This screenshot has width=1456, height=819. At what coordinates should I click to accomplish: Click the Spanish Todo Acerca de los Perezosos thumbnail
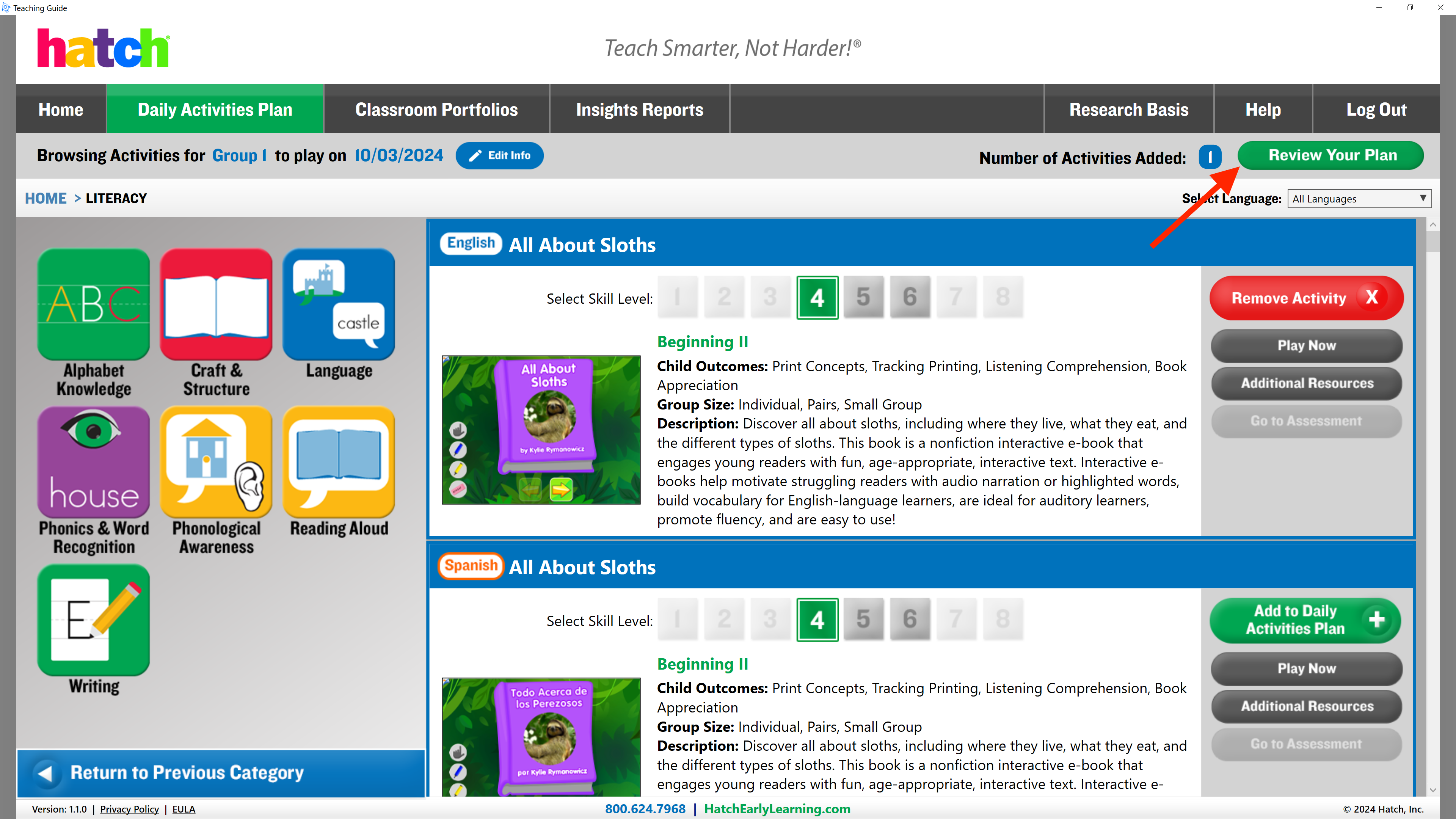[x=541, y=737]
